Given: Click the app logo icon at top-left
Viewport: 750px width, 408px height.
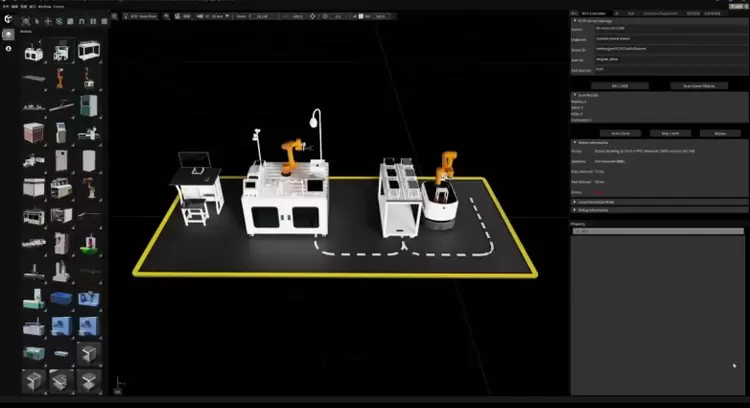Looking at the screenshot, I should tap(9, 17).
